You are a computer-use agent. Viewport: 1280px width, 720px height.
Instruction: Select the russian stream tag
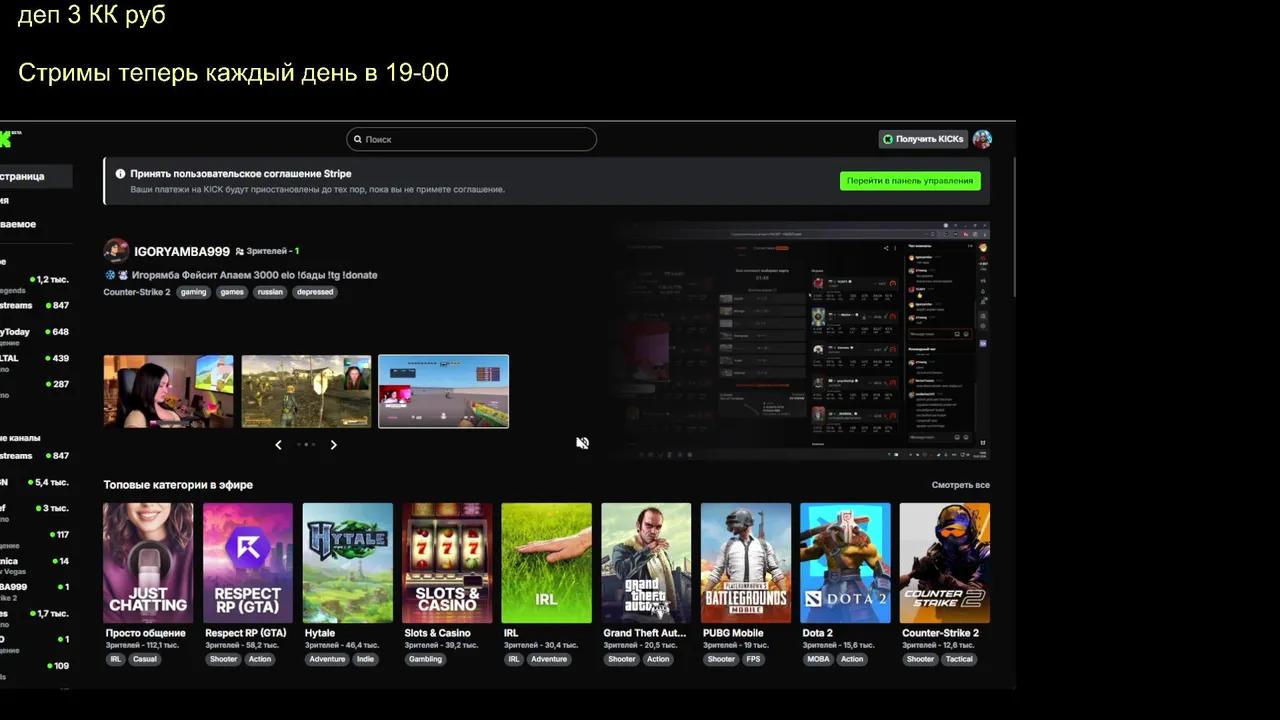pos(270,292)
